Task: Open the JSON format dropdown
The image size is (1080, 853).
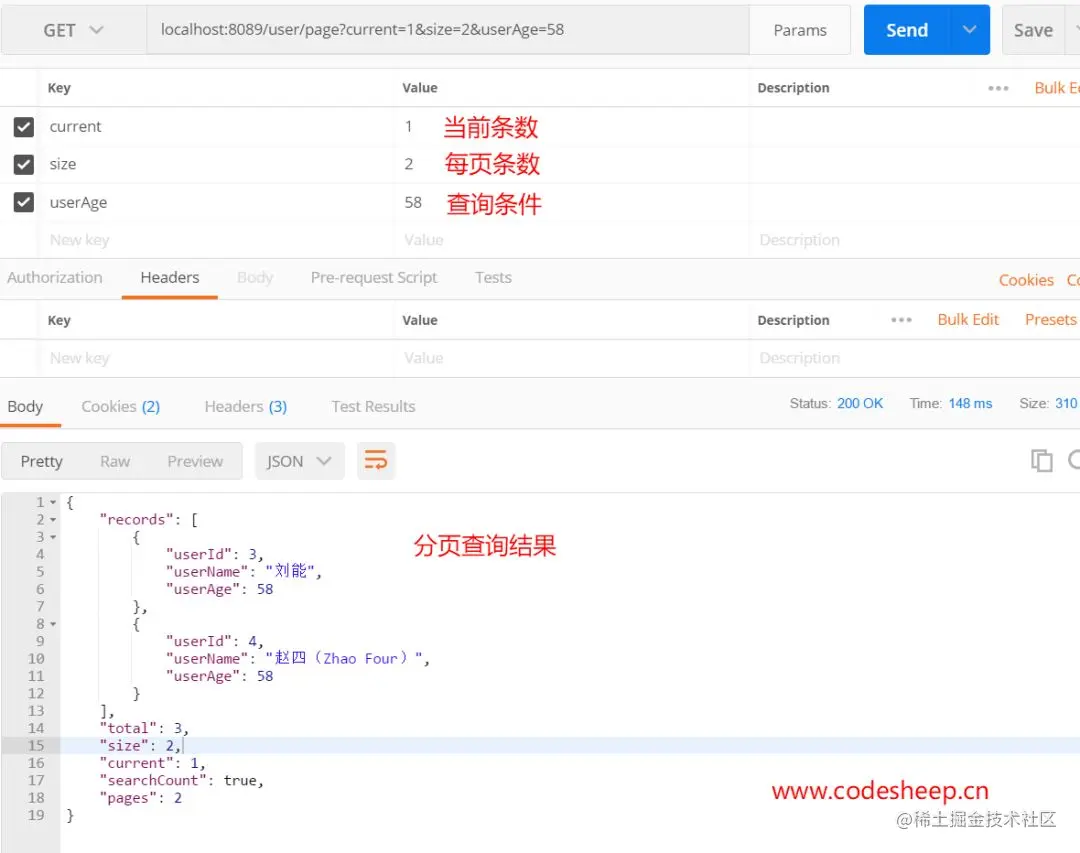Action: click(299, 461)
